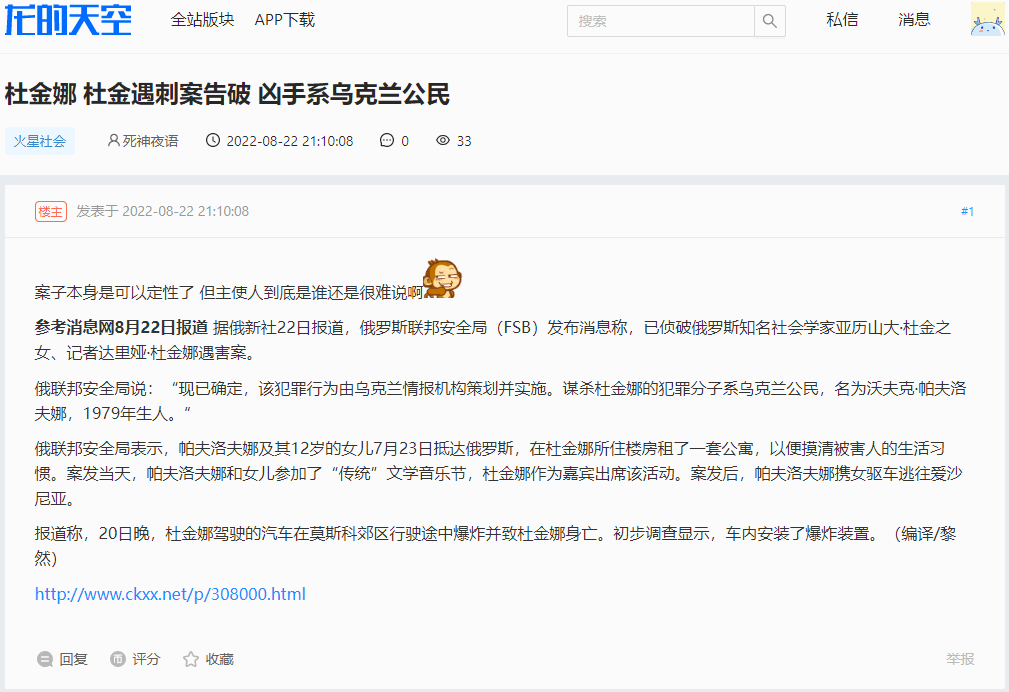
Task: Click the header date 2022-08-22 21:10:08
Action: tap(290, 141)
